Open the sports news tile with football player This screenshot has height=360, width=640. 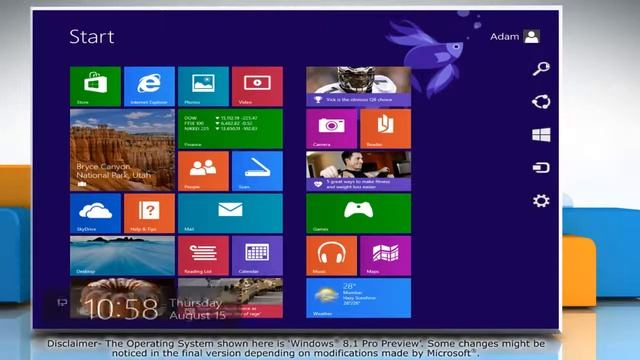pyautogui.click(x=358, y=87)
